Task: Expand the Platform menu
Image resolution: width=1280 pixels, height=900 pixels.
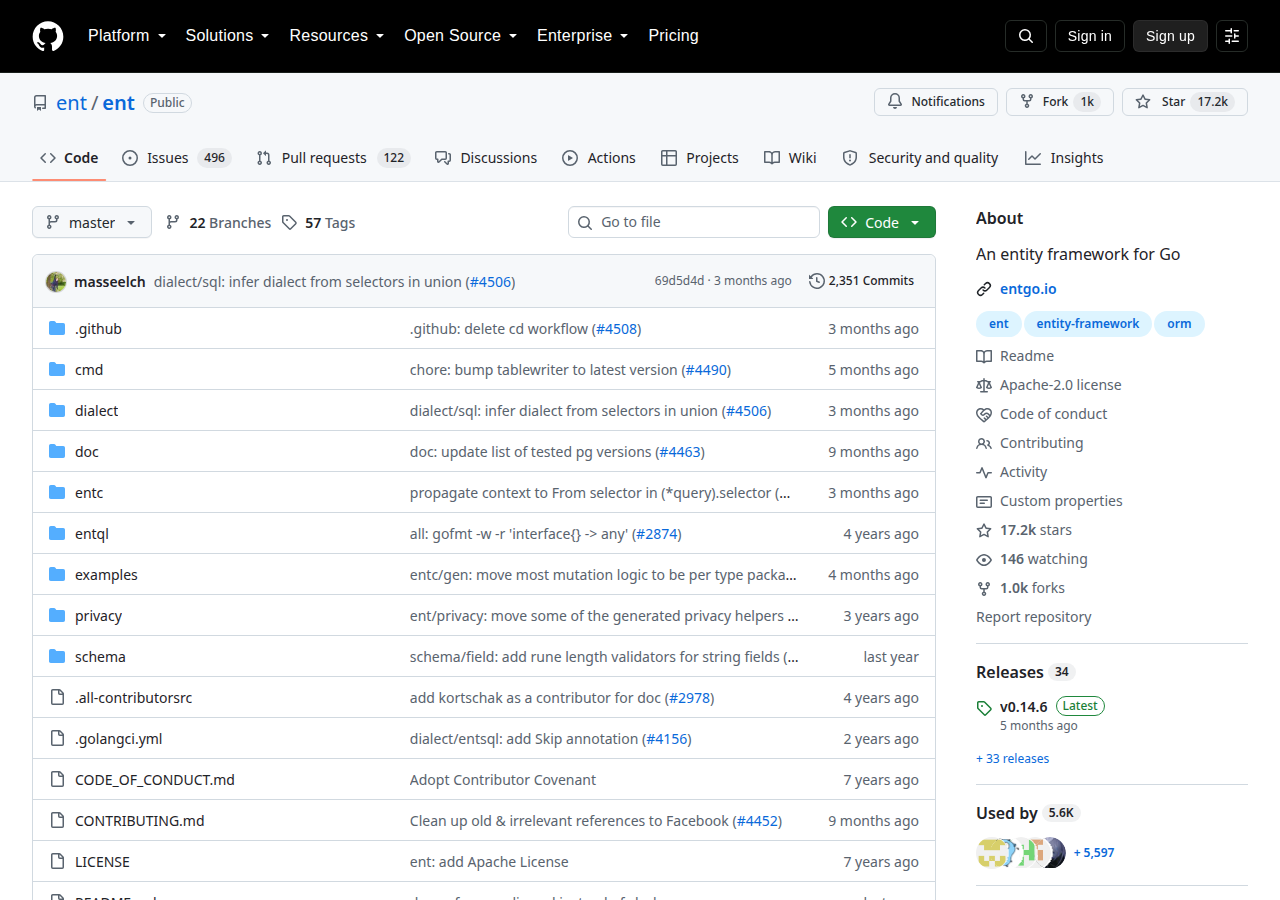Action: point(126,36)
